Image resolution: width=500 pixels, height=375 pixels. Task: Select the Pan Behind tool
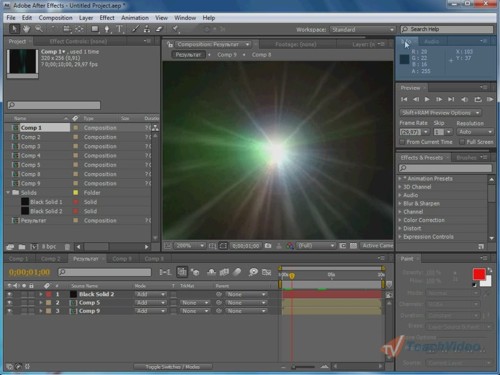coord(79,29)
